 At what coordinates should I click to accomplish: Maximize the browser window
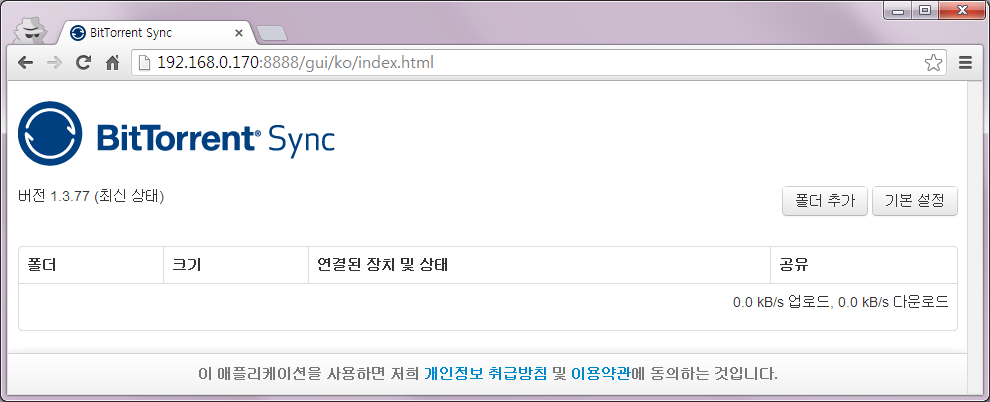coord(925,11)
